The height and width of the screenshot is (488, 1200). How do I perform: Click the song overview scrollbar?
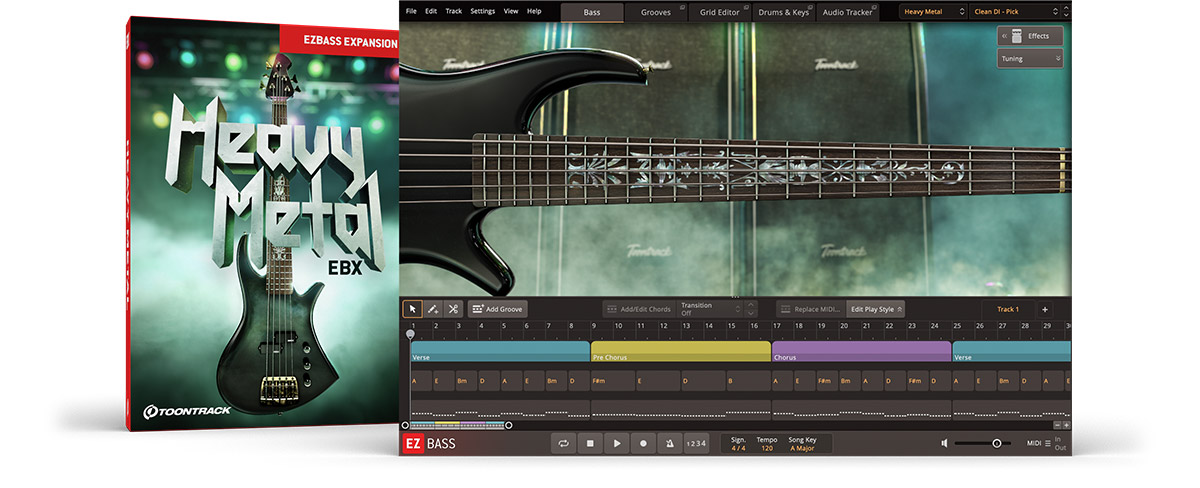457,425
